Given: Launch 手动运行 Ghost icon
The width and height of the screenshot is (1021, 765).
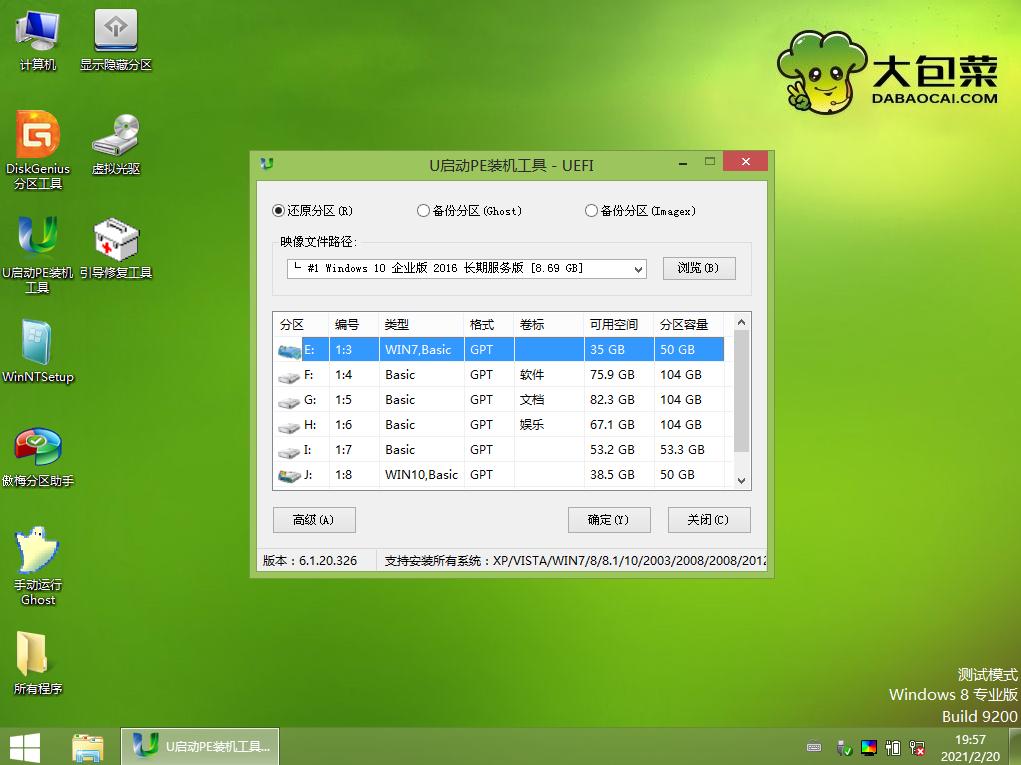Looking at the screenshot, I should (38, 566).
